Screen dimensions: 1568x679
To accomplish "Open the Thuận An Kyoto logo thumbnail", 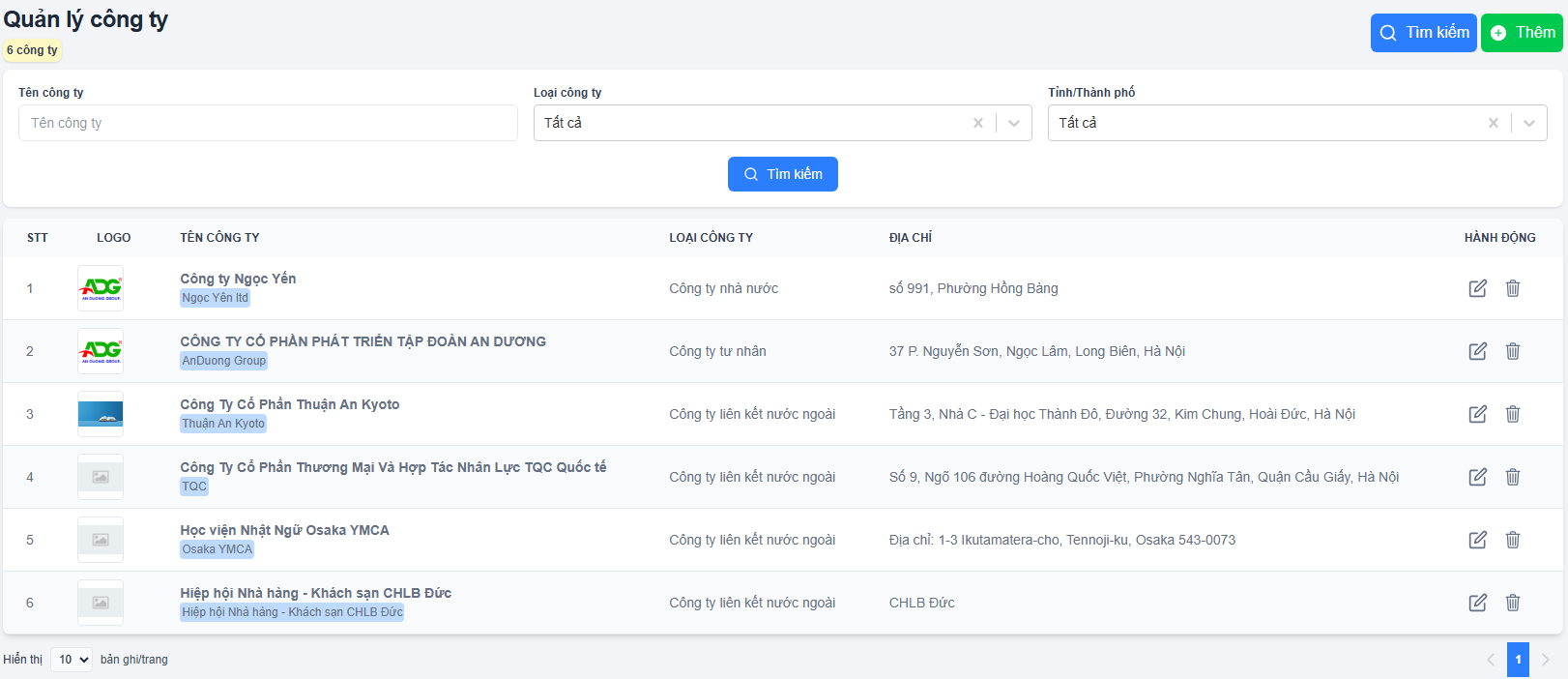I will 101,414.
